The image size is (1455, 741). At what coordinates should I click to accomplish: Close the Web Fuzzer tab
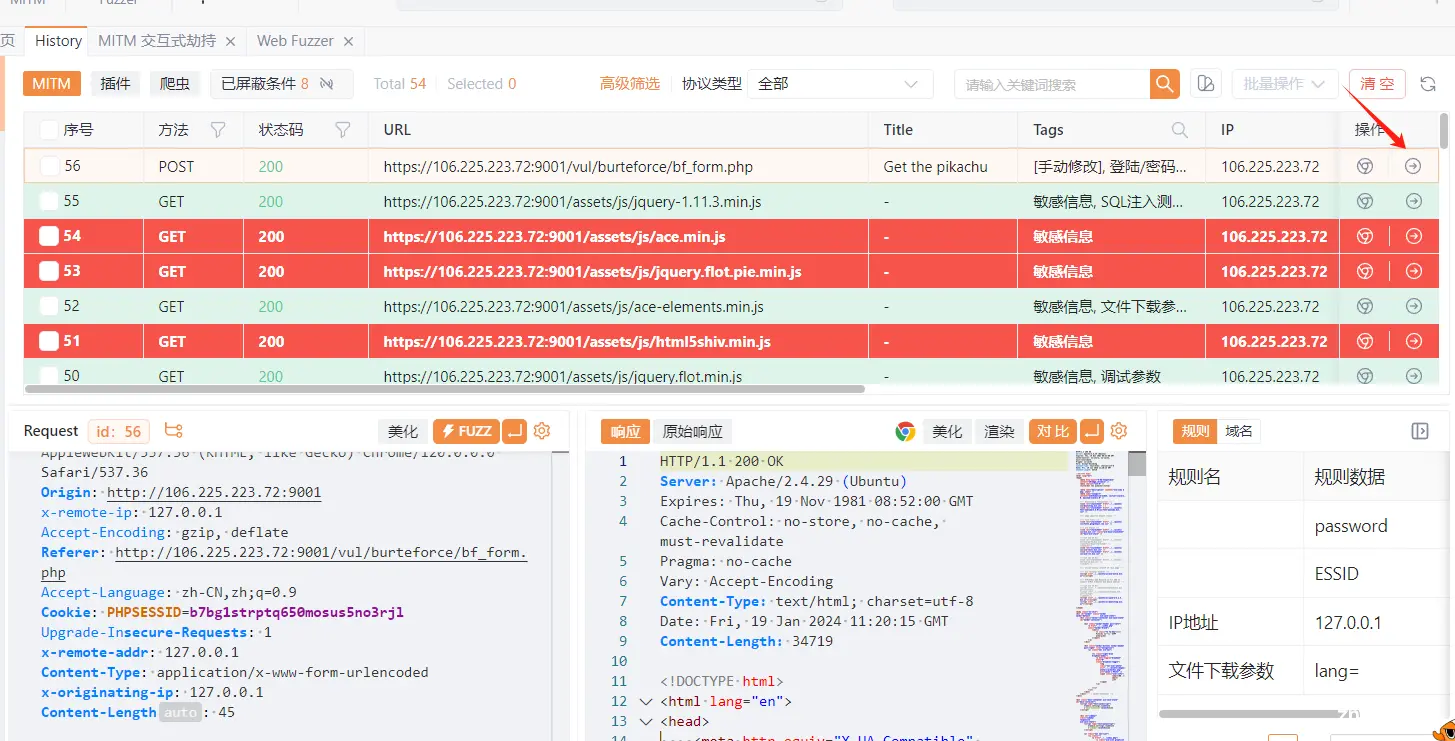(348, 41)
